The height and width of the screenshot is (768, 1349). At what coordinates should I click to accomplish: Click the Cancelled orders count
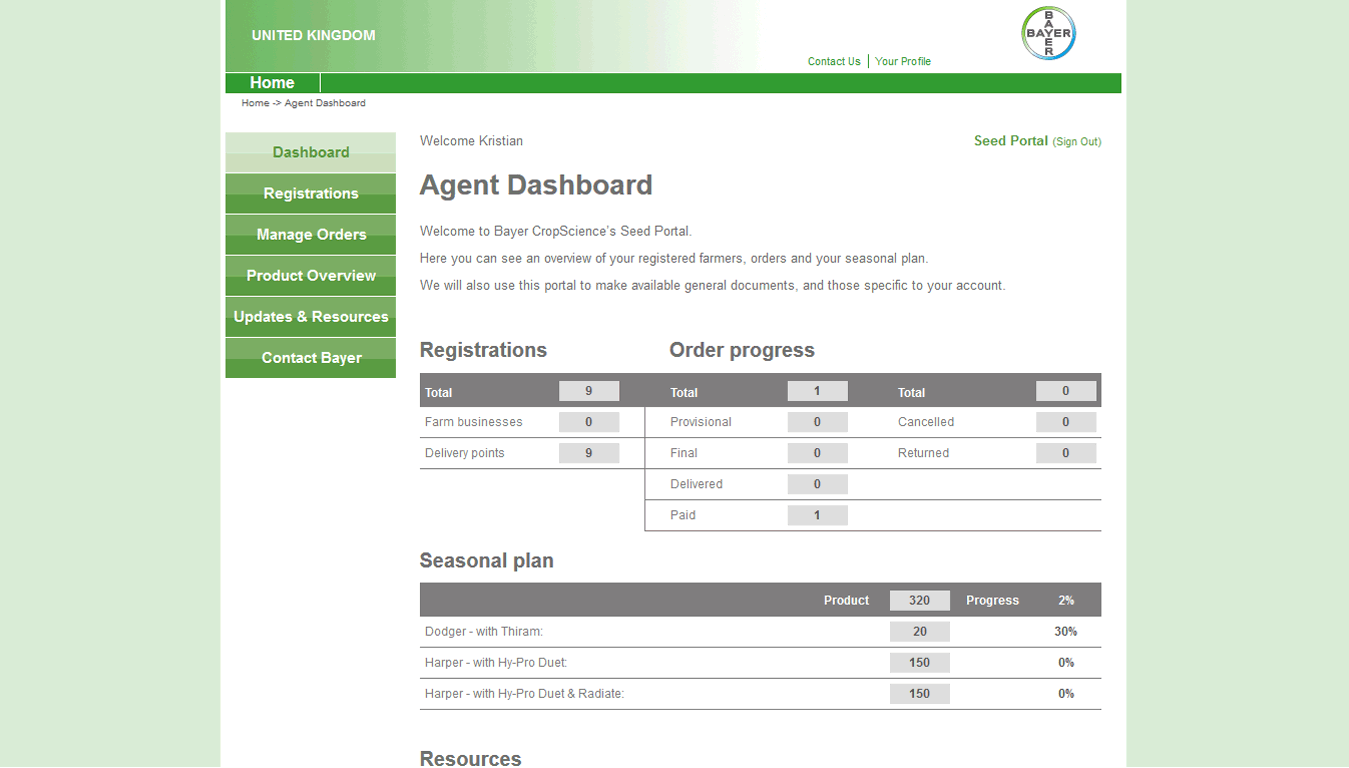pyautogui.click(x=1066, y=422)
